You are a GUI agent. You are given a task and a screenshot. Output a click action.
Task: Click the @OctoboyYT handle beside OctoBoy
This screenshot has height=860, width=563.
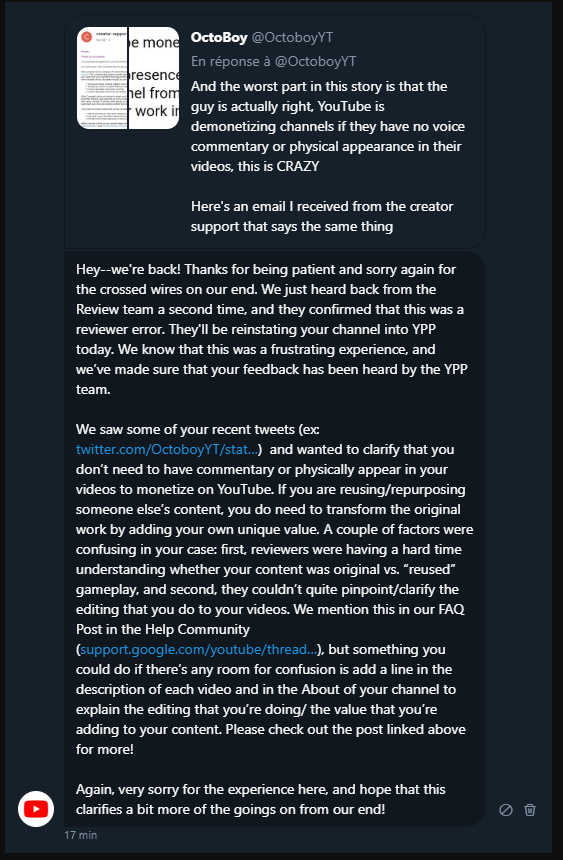tap(292, 37)
